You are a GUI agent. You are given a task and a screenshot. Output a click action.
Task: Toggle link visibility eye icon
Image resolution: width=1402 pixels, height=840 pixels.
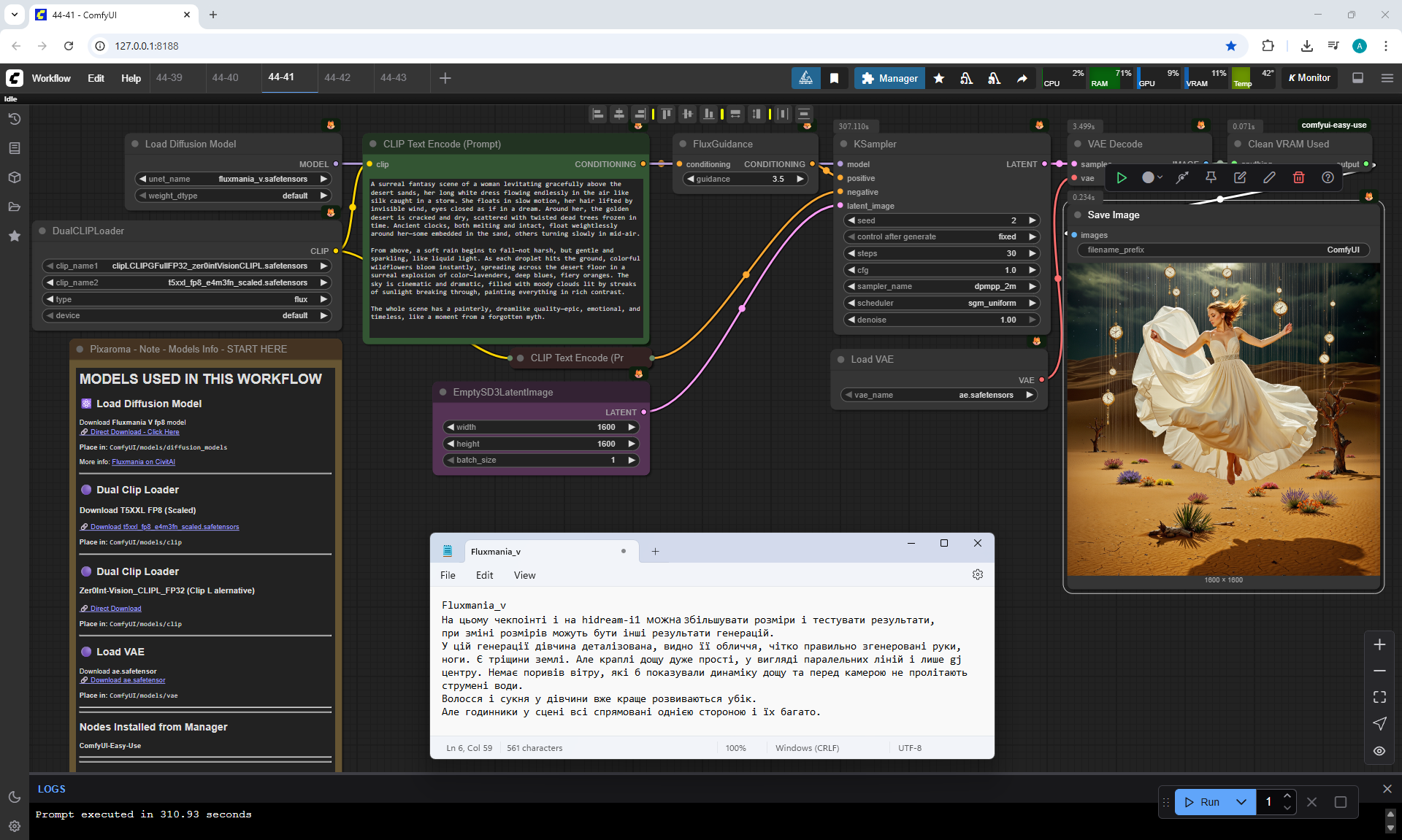click(x=1379, y=750)
